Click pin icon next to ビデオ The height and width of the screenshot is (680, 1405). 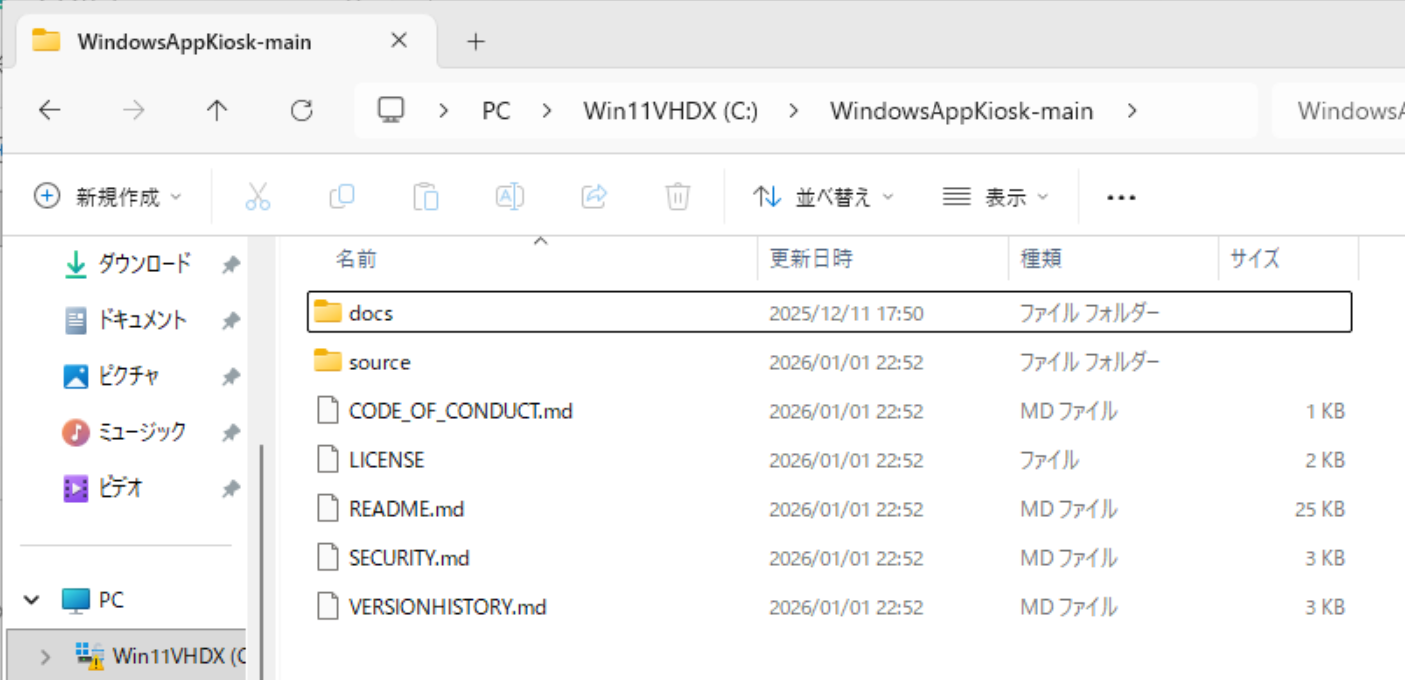click(231, 489)
